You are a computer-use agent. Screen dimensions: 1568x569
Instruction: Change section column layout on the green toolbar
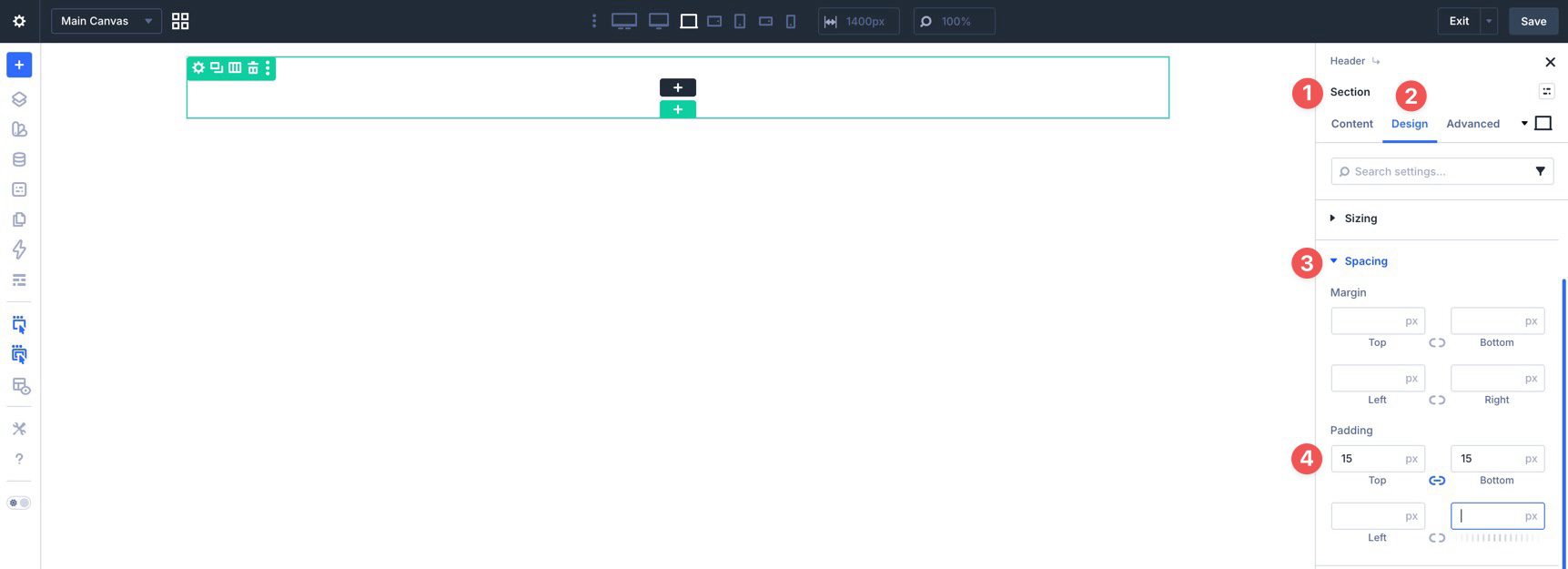[235, 67]
